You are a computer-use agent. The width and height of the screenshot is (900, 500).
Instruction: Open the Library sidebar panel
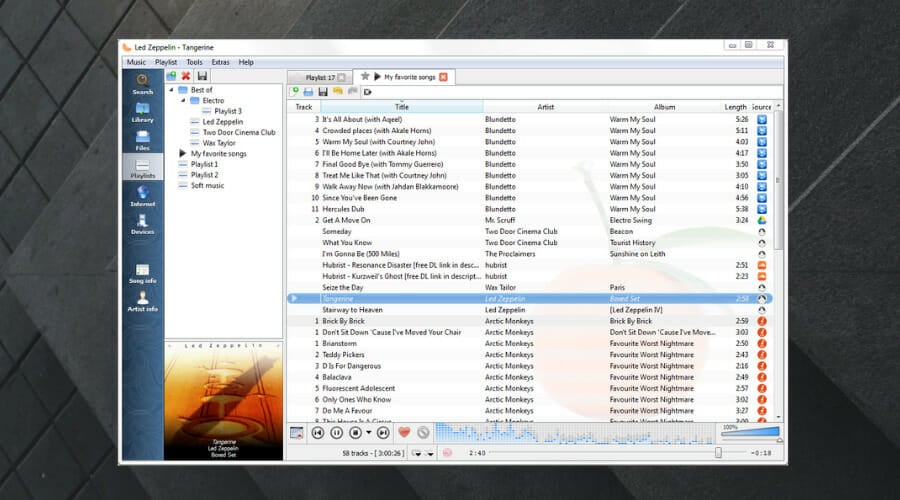(142, 111)
